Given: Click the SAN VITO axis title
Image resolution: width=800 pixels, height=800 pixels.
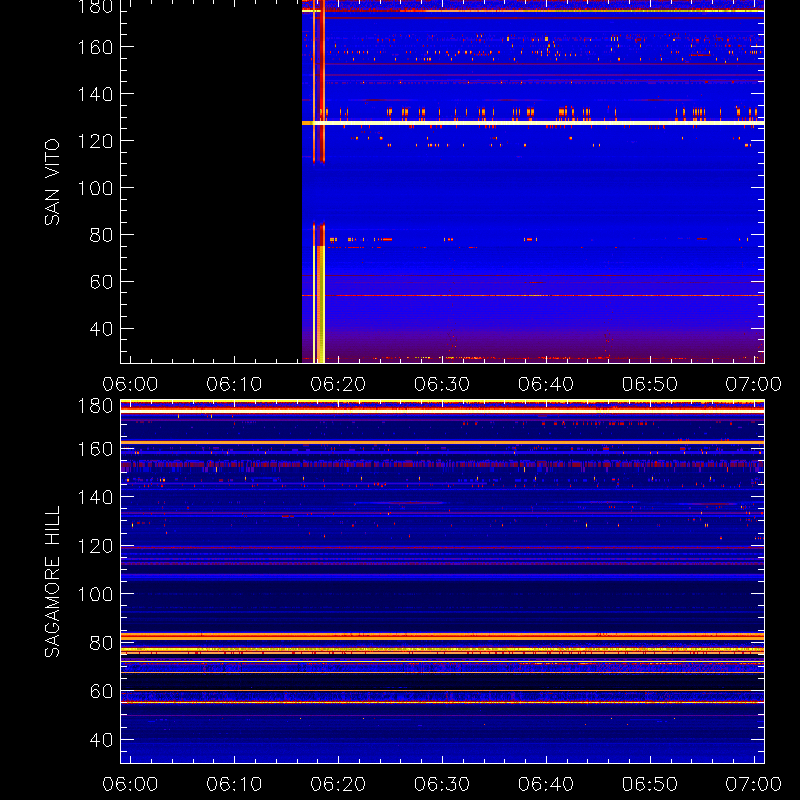Looking at the screenshot, I should 52,182.
